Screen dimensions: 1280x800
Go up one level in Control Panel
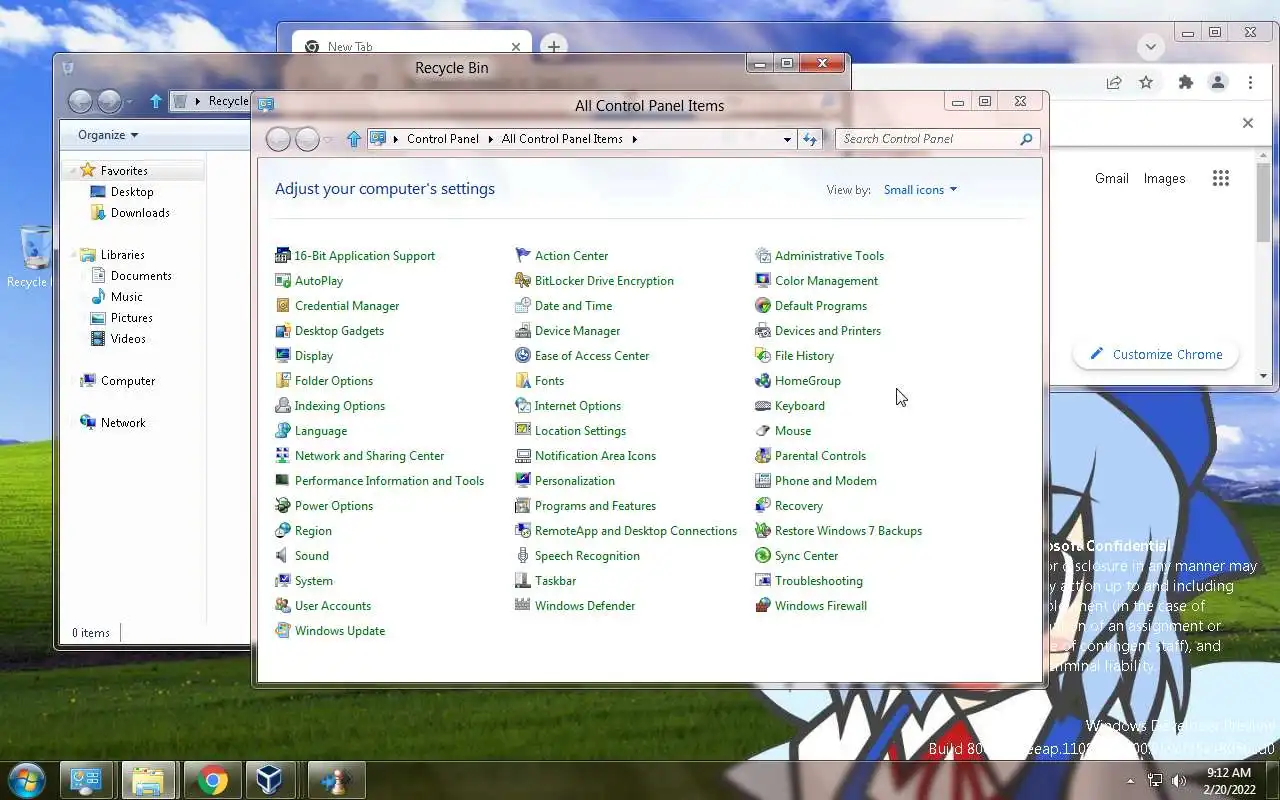pyautogui.click(x=353, y=140)
